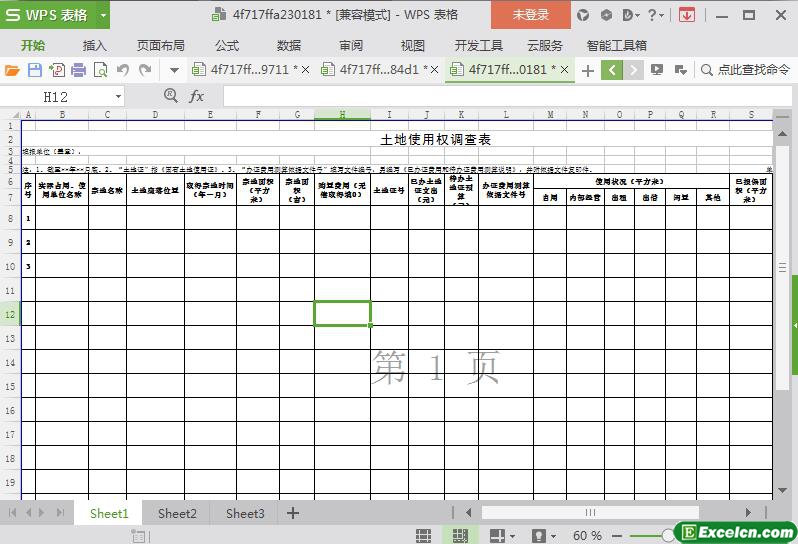798x544 pixels.
Task: Open the 视图 ribbon tab
Action: click(x=413, y=46)
